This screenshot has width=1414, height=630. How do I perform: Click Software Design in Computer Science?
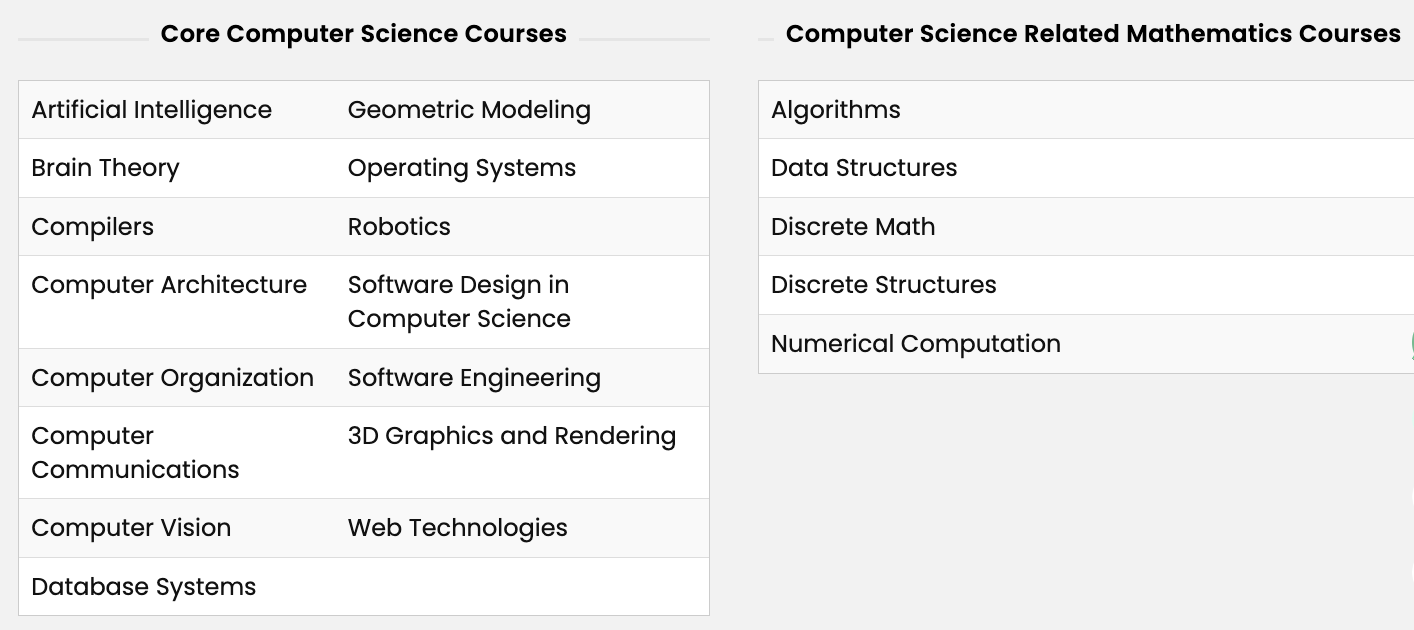click(459, 302)
